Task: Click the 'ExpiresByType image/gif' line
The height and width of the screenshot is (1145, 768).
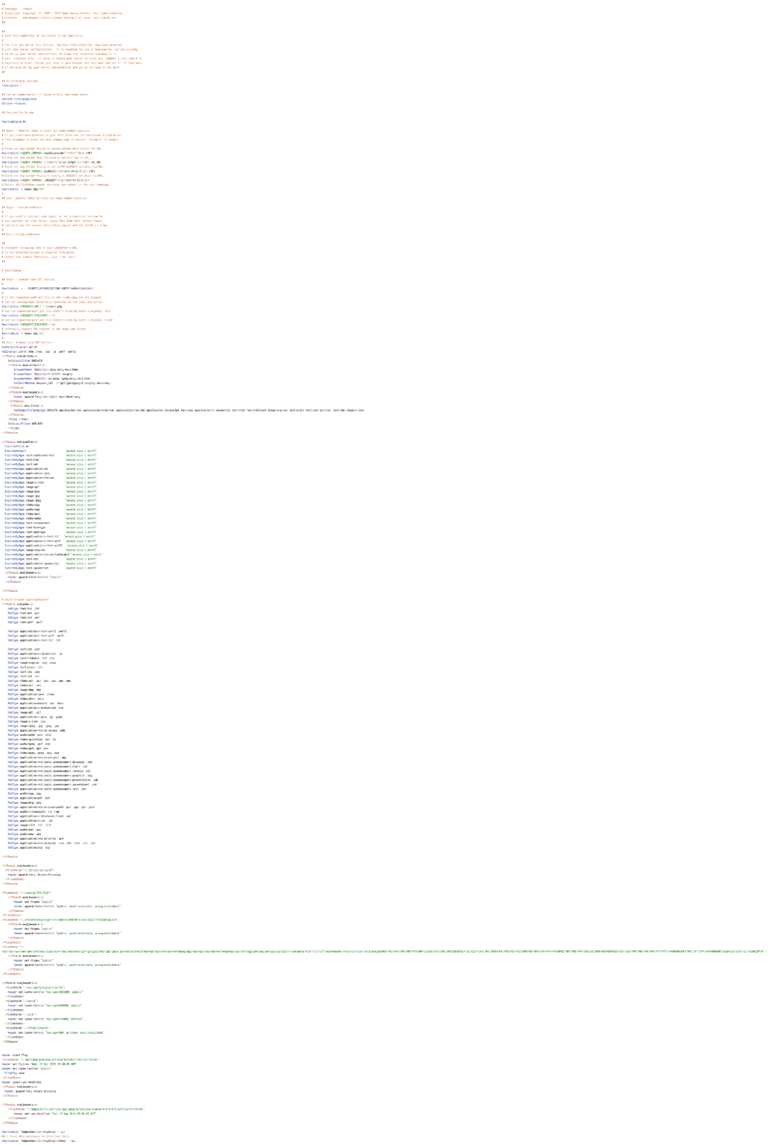Action: [x=50, y=487]
